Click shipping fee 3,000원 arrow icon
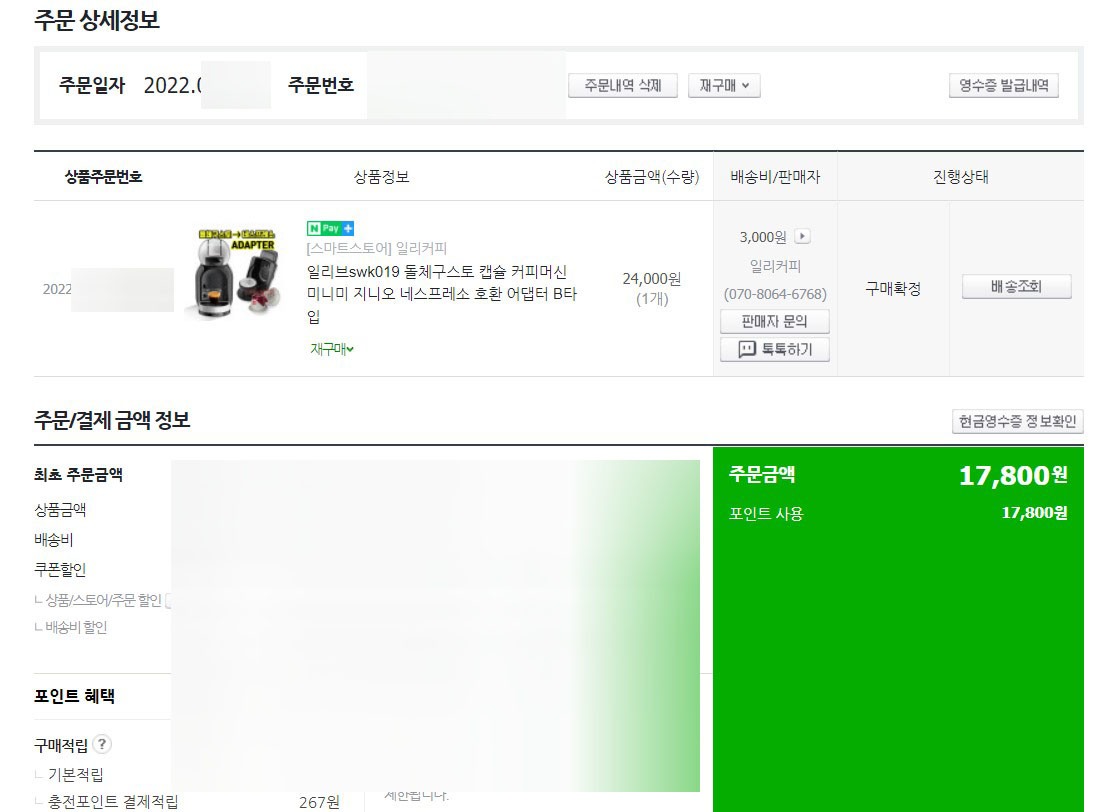This screenshot has width=1117, height=812. tap(802, 236)
